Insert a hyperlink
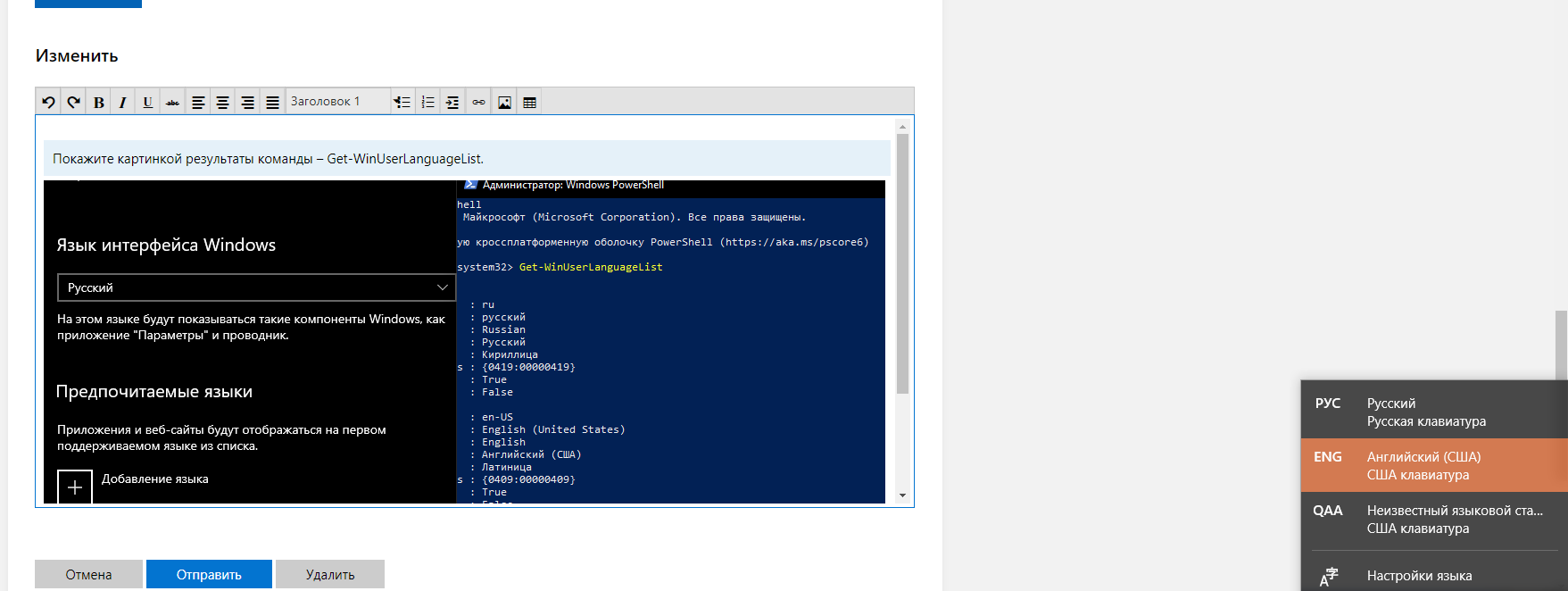Screen dimensions: 1568x591 [479, 102]
